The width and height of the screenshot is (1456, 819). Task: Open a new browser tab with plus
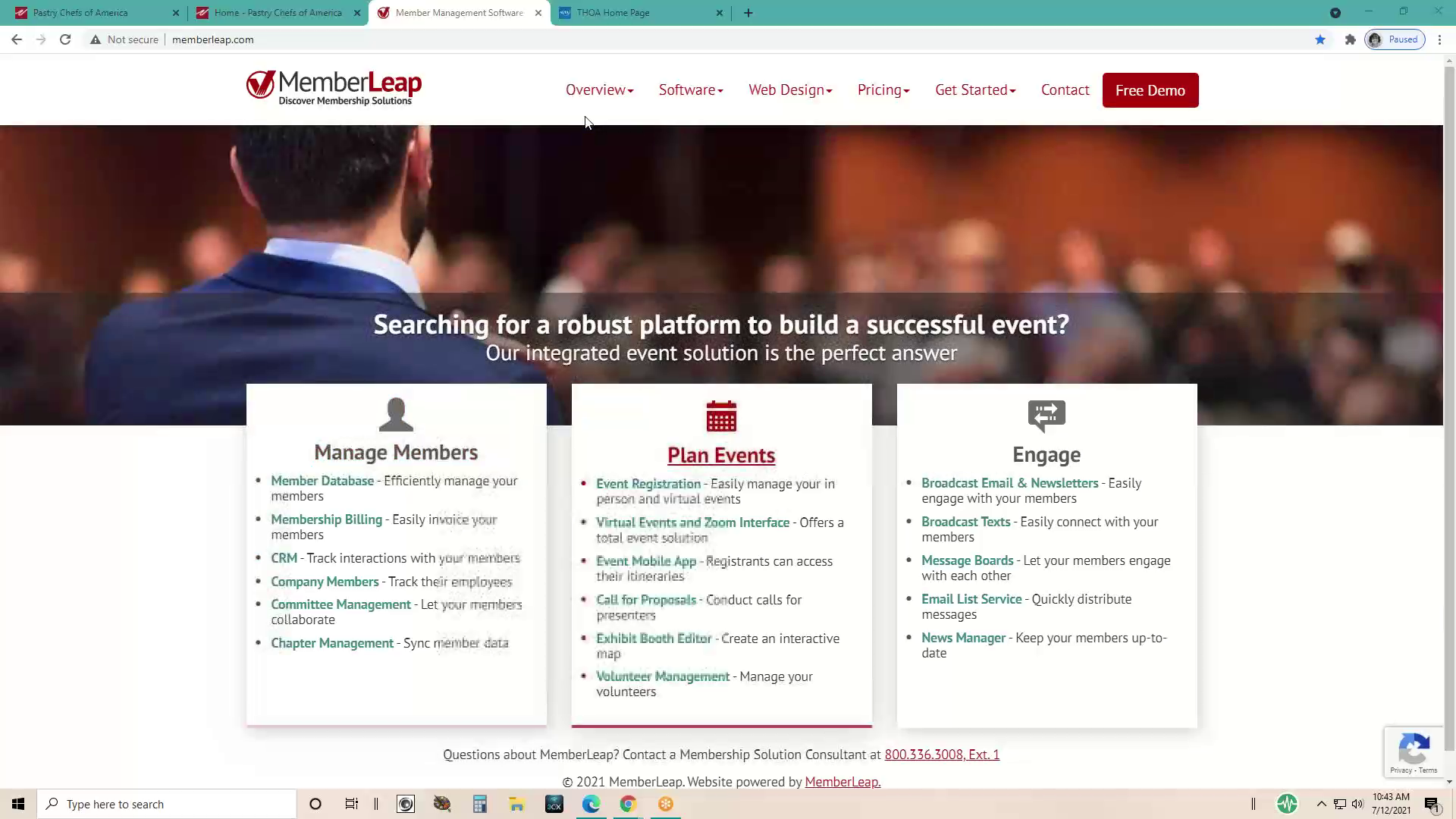coord(748,13)
